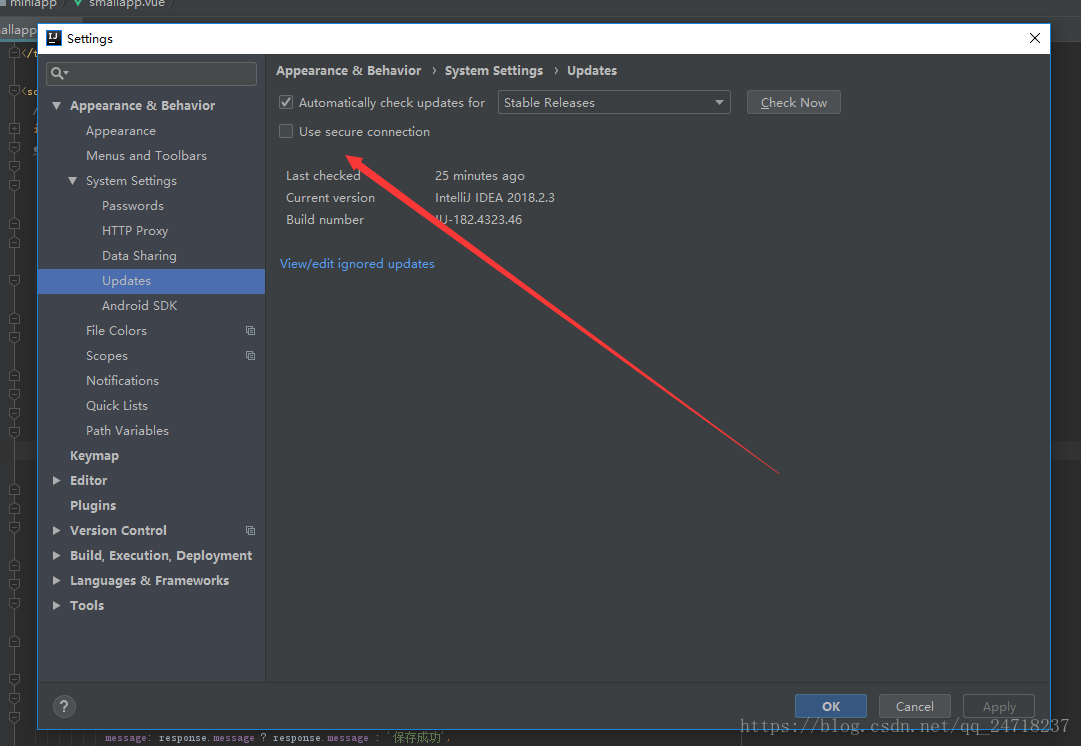Open the File Colors settings page
Viewport: 1081px width, 746px height.
116,330
